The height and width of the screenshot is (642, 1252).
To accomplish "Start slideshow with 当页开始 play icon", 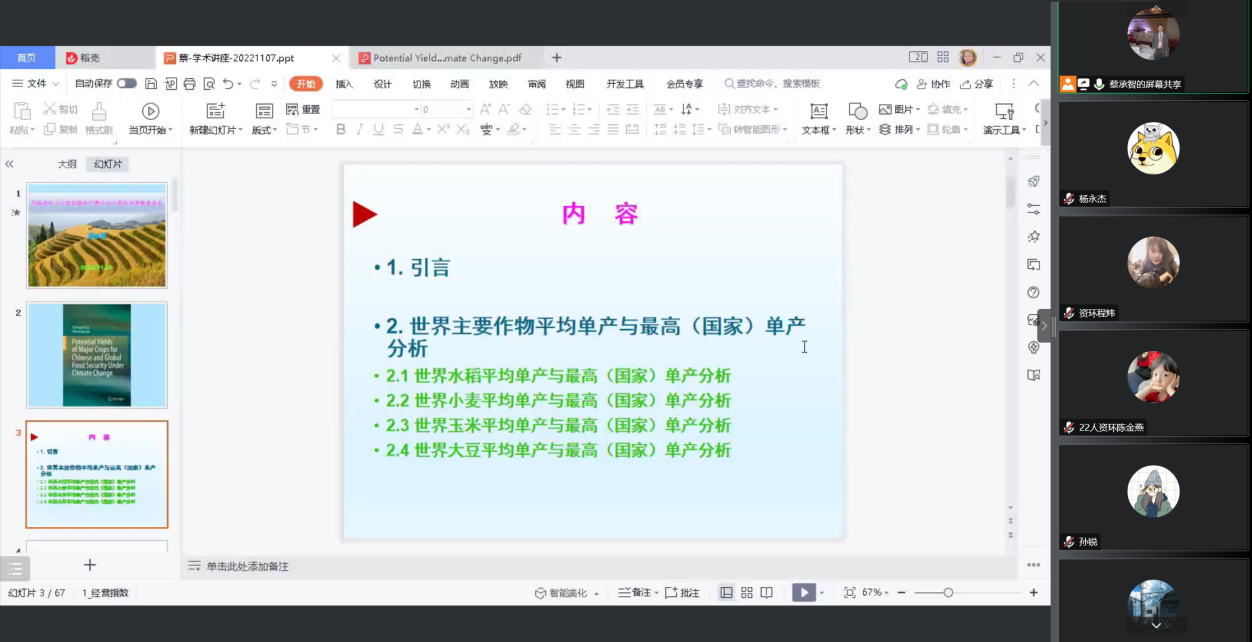I will (150, 111).
